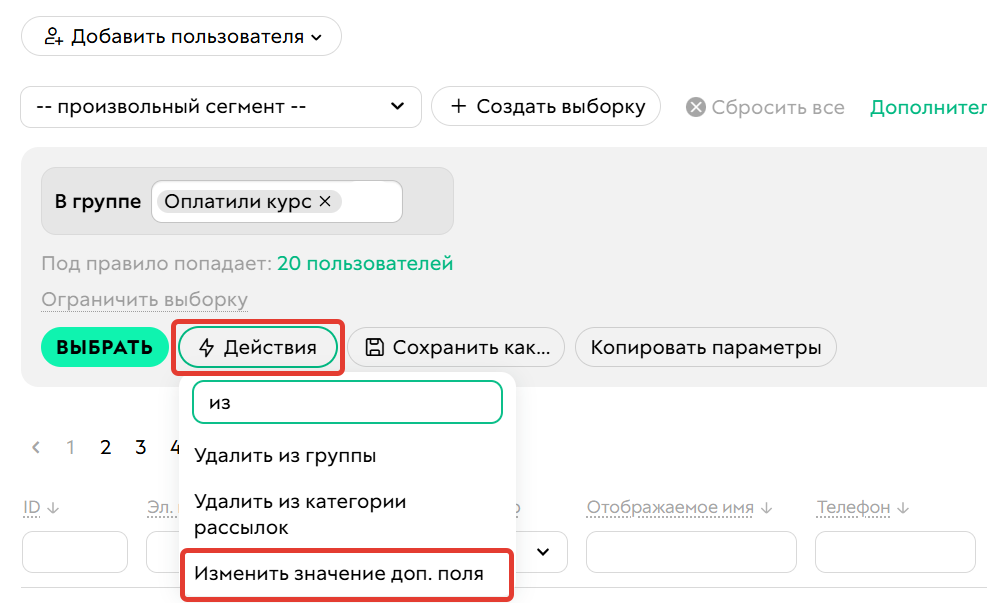Click the save disk icon on Сохранить как
This screenshot has width=987, height=603.
coord(373,347)
